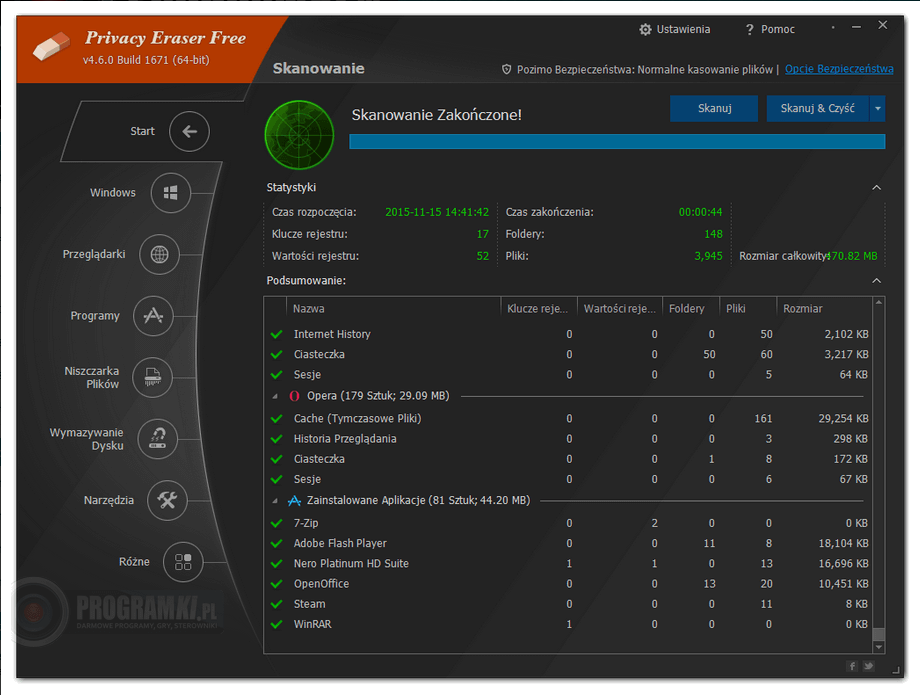Screen dimensions: 920x695
Task: Click the scrollbar down arrow
Action: point(878,647)
